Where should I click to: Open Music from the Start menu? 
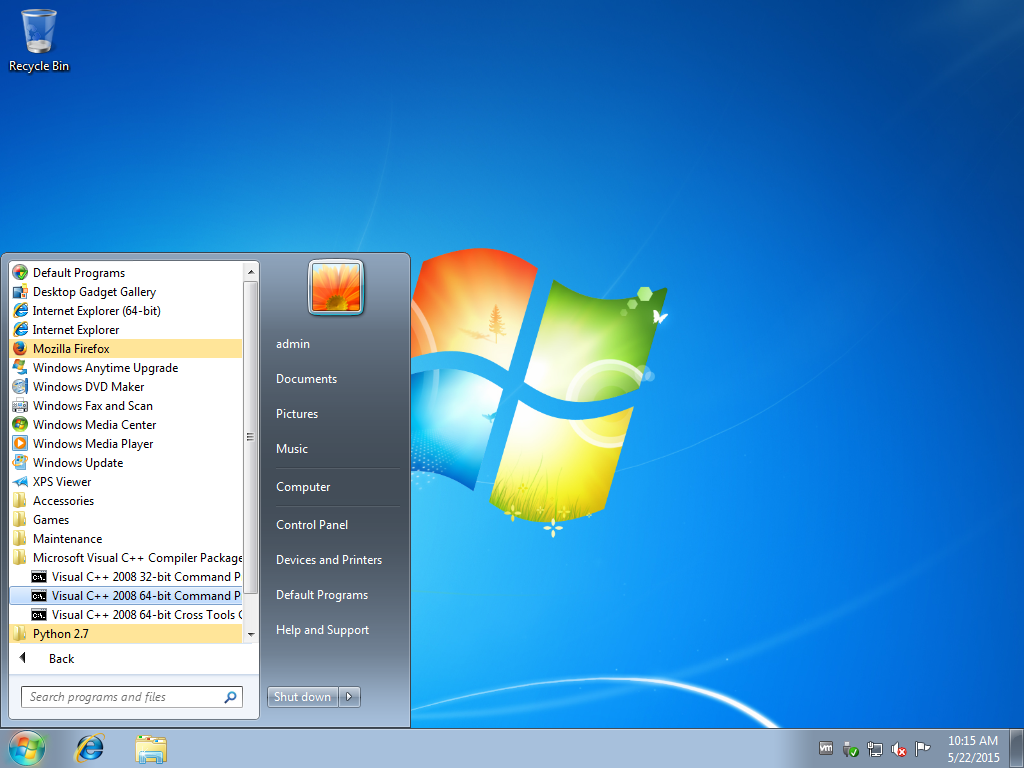(x=291, y=449)
